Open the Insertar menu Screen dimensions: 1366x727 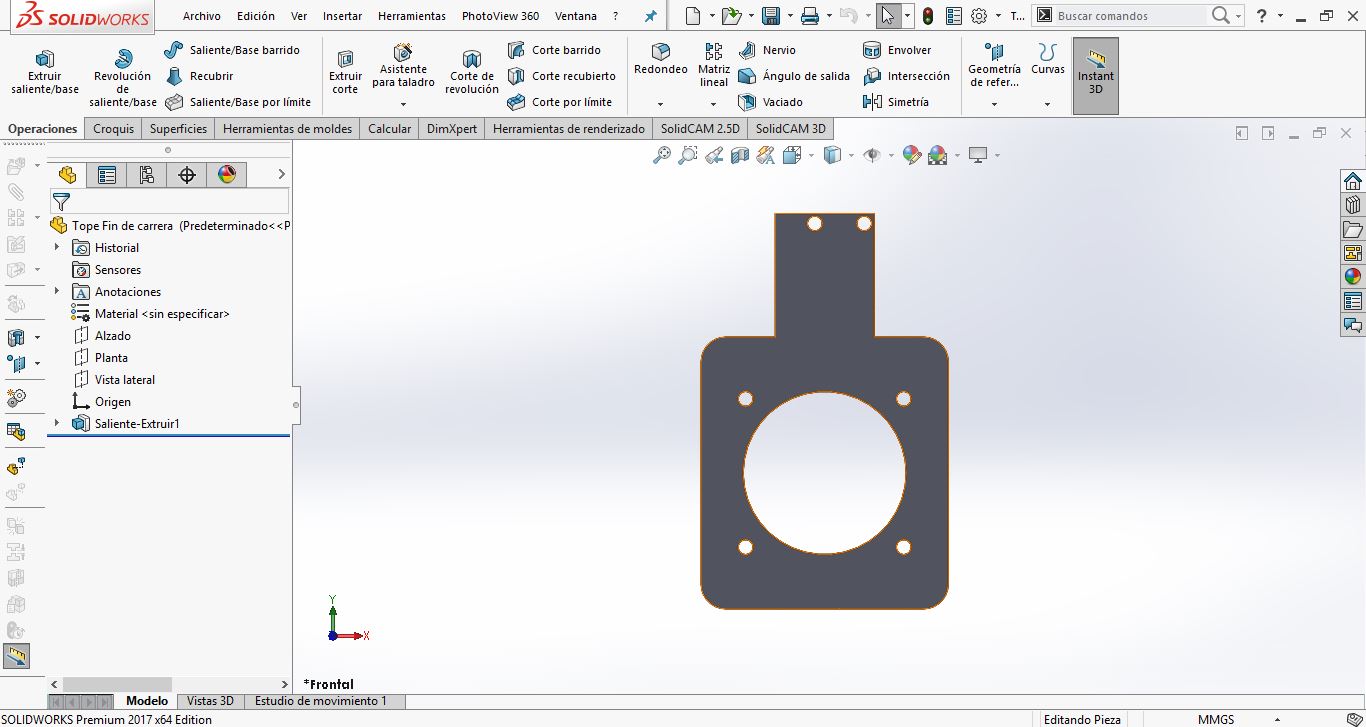coord(343,16)
